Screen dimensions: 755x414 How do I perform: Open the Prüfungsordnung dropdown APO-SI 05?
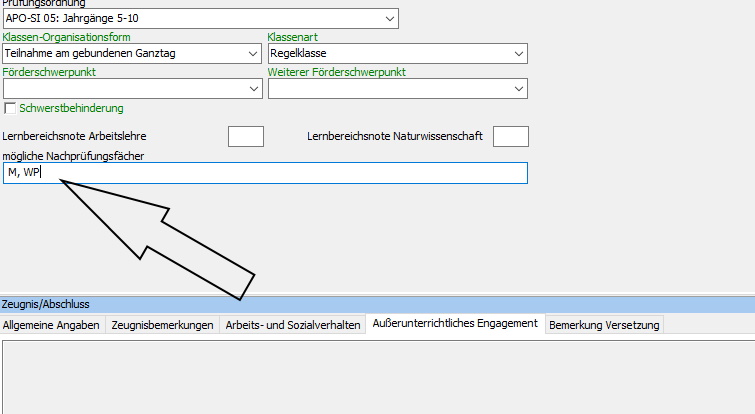[200, 19]
